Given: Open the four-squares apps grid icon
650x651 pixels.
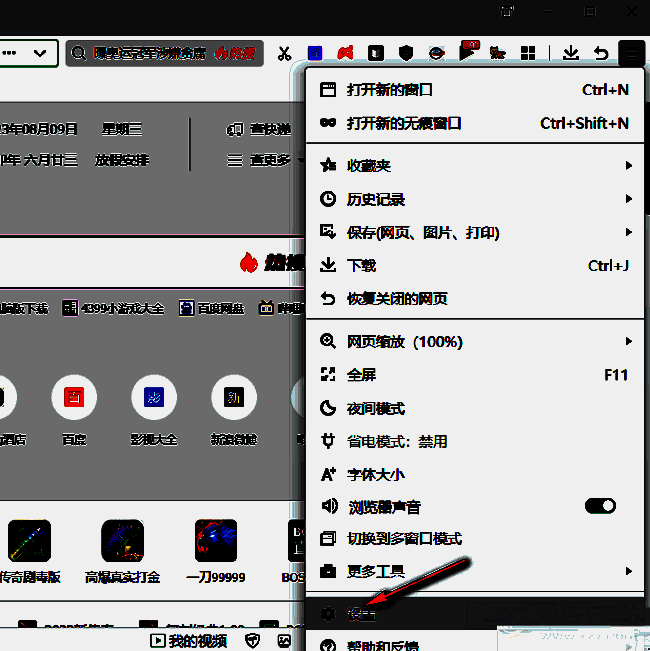Looking at the screenshot, I should click(x=528, y=53).
